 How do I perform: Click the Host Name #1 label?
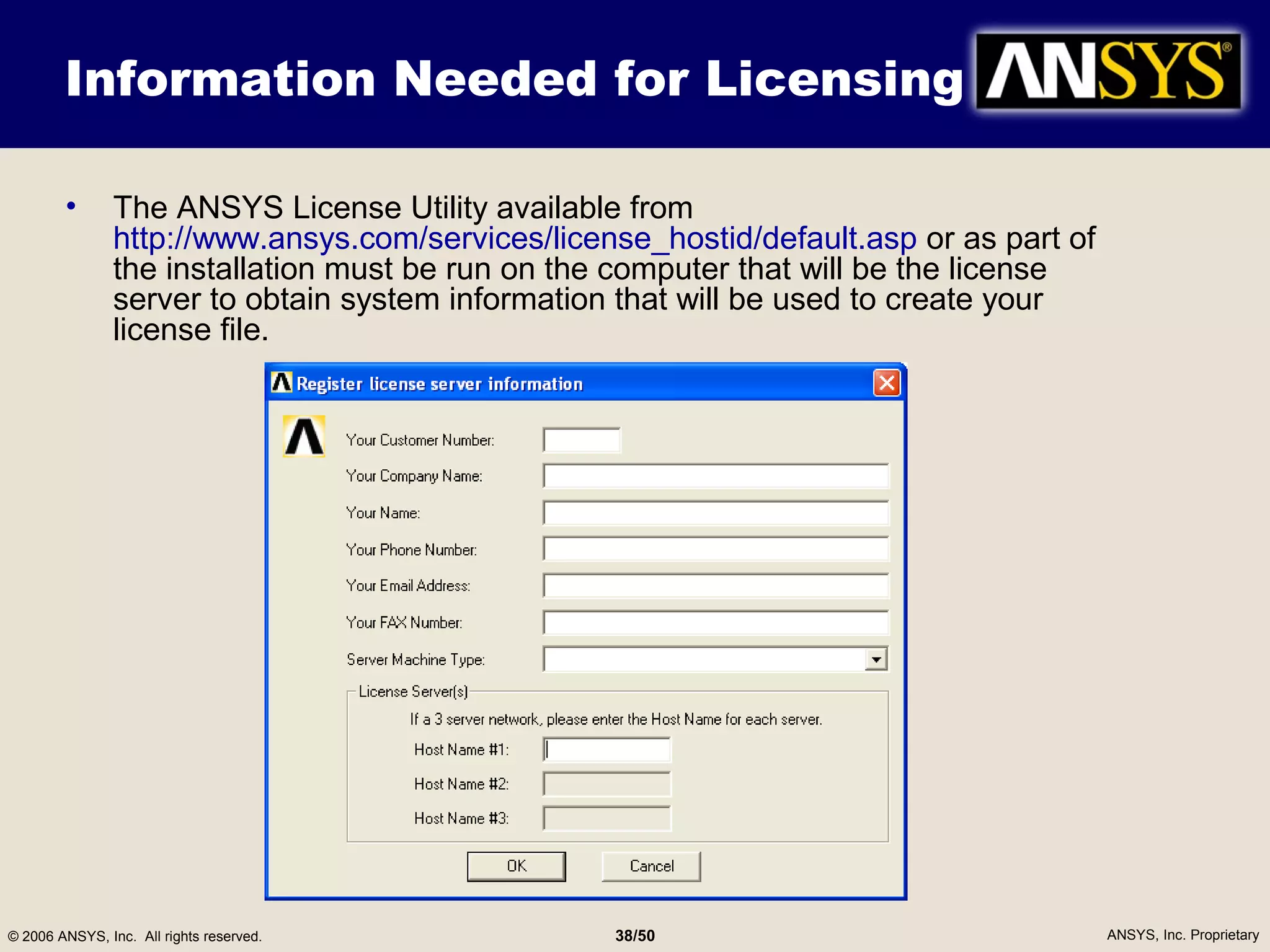(x=461, y=750)
